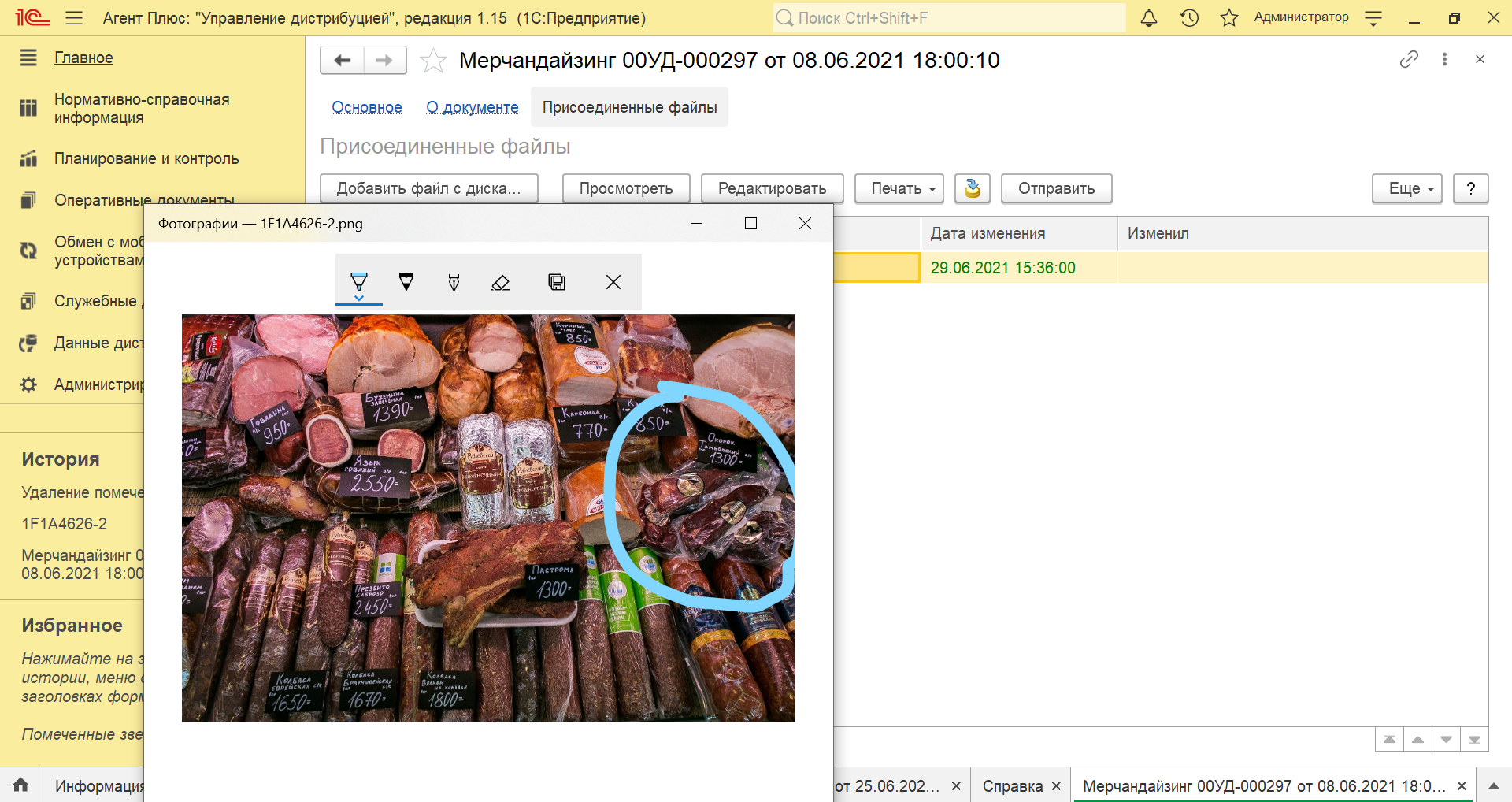Save the drawing with save icon
The height and width of the screenshot is (802, 1512).
pyautogui.click(x=557, y=282)
